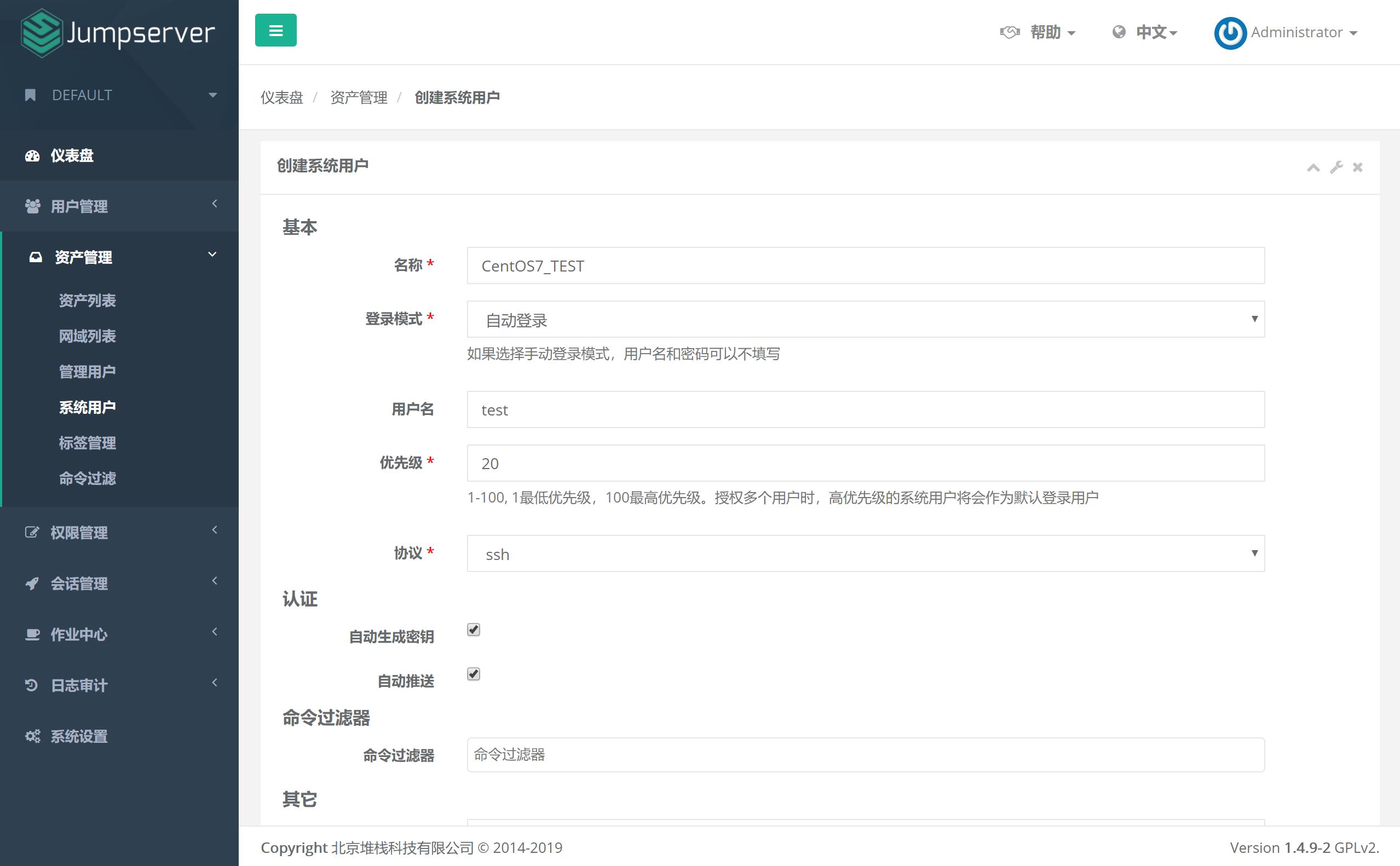Click the users group icon beside 用户管理
The image size is (1400, 866).
tap(33, 206)
